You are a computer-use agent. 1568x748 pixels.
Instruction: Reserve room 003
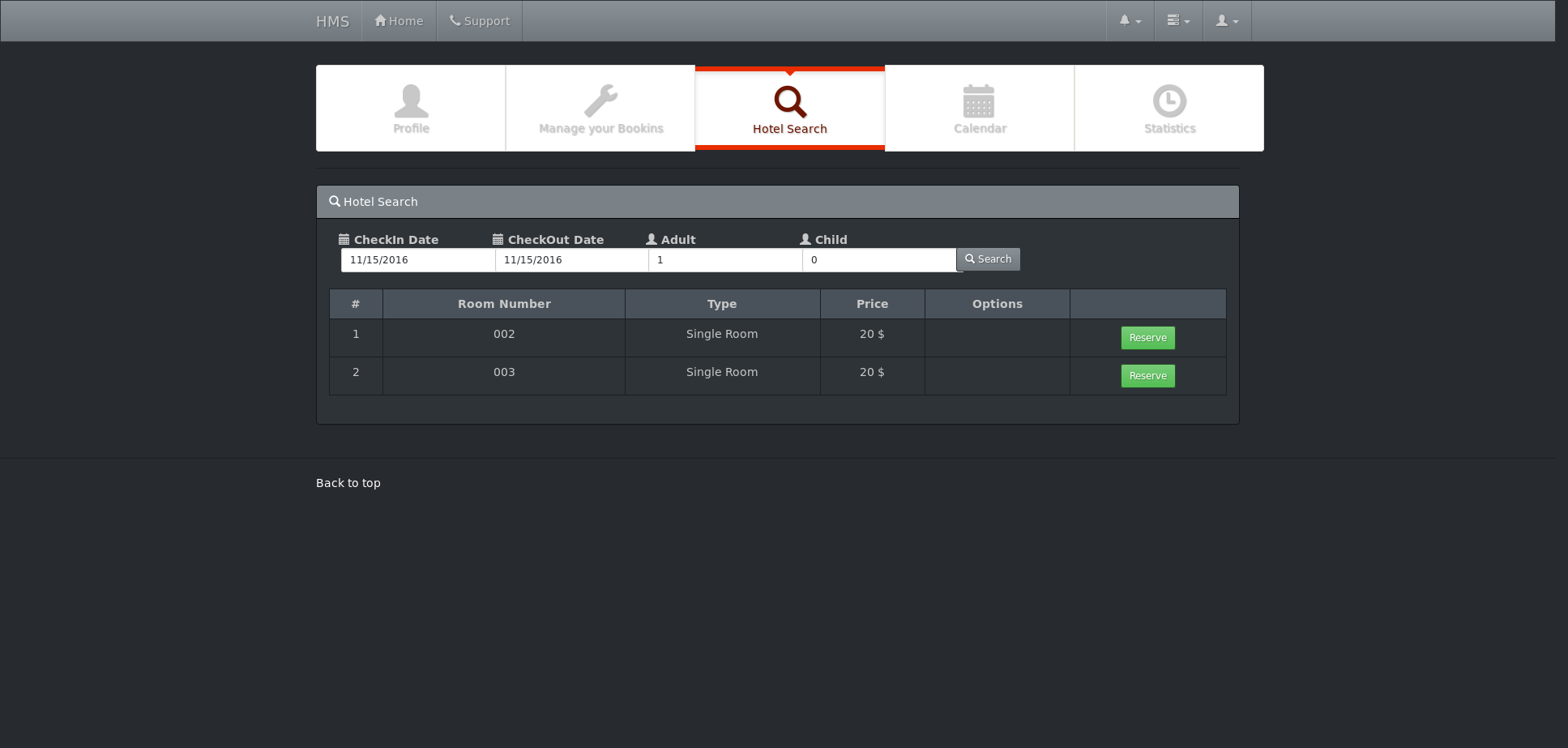click(x=1147, y=375)
